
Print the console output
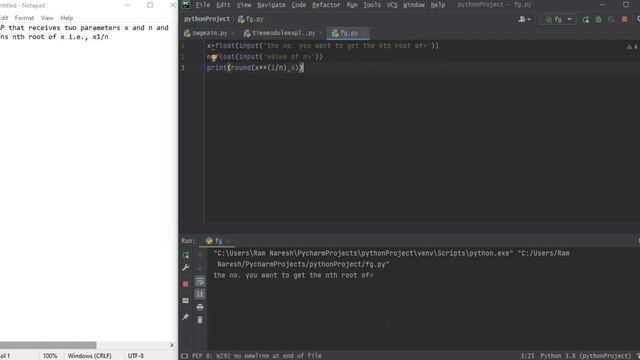tap(200, 307)
